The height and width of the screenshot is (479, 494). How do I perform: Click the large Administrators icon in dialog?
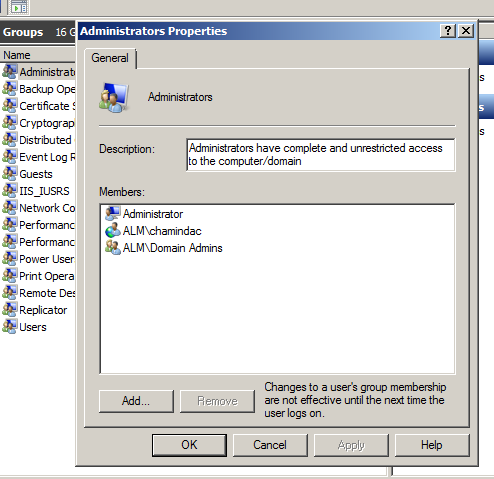point(114,97)
